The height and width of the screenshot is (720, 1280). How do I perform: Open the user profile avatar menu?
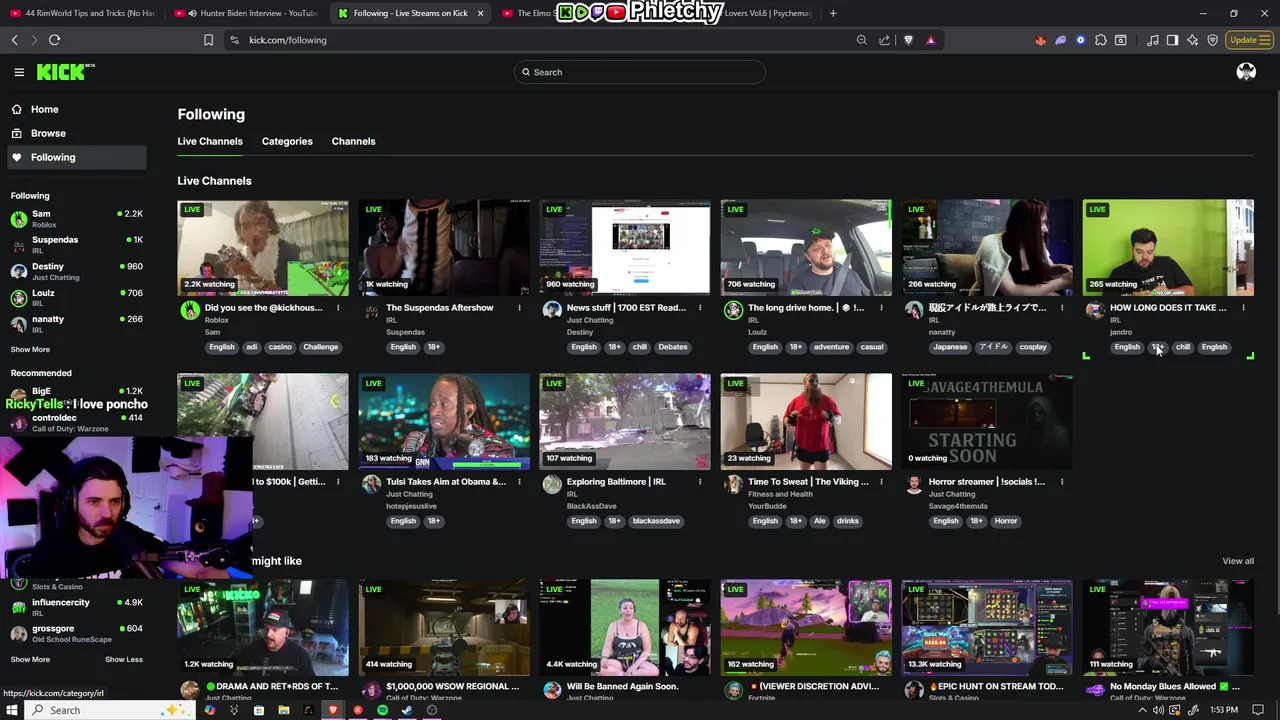1246,72
